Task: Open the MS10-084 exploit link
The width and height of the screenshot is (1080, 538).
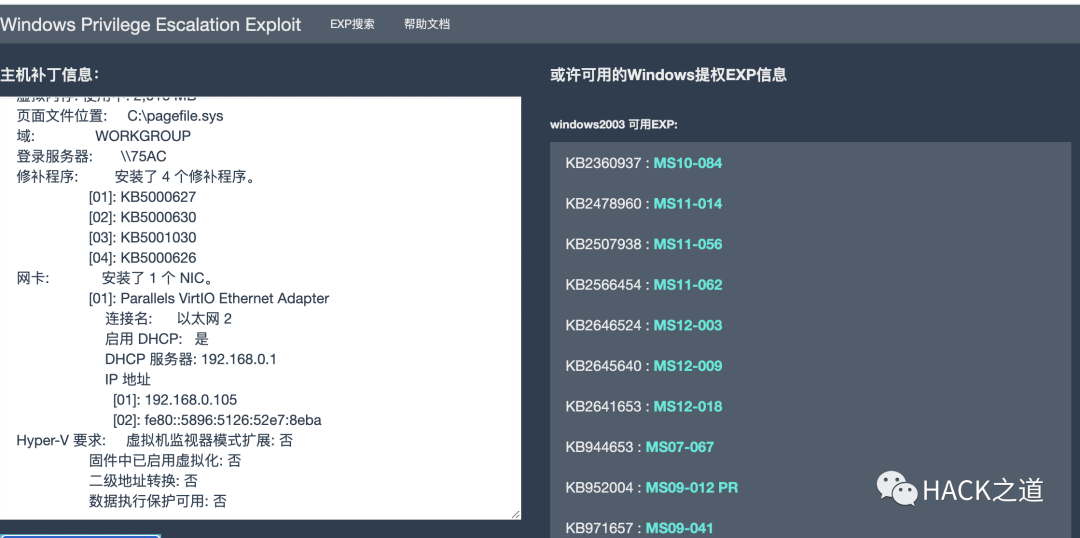Action: point(687,163)
